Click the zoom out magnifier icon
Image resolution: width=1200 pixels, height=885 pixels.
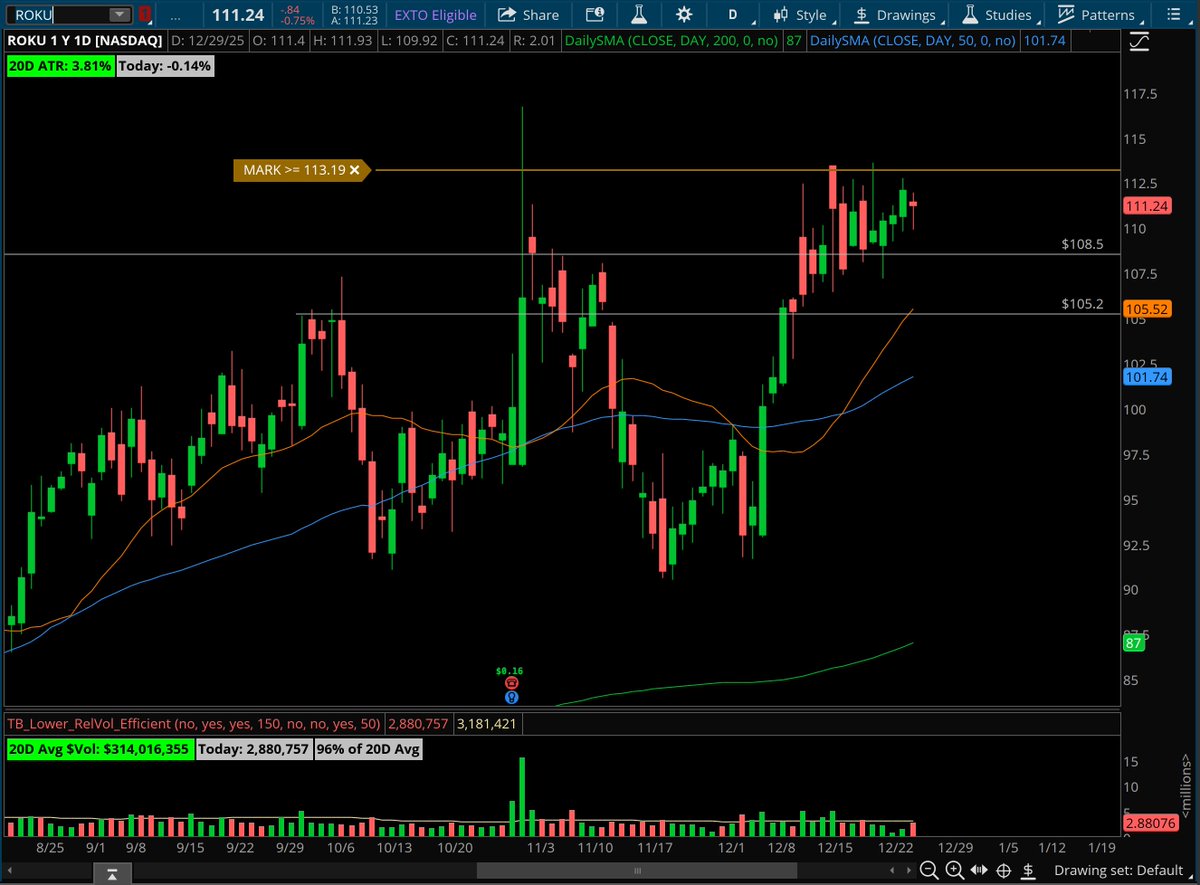click(928, 870)
